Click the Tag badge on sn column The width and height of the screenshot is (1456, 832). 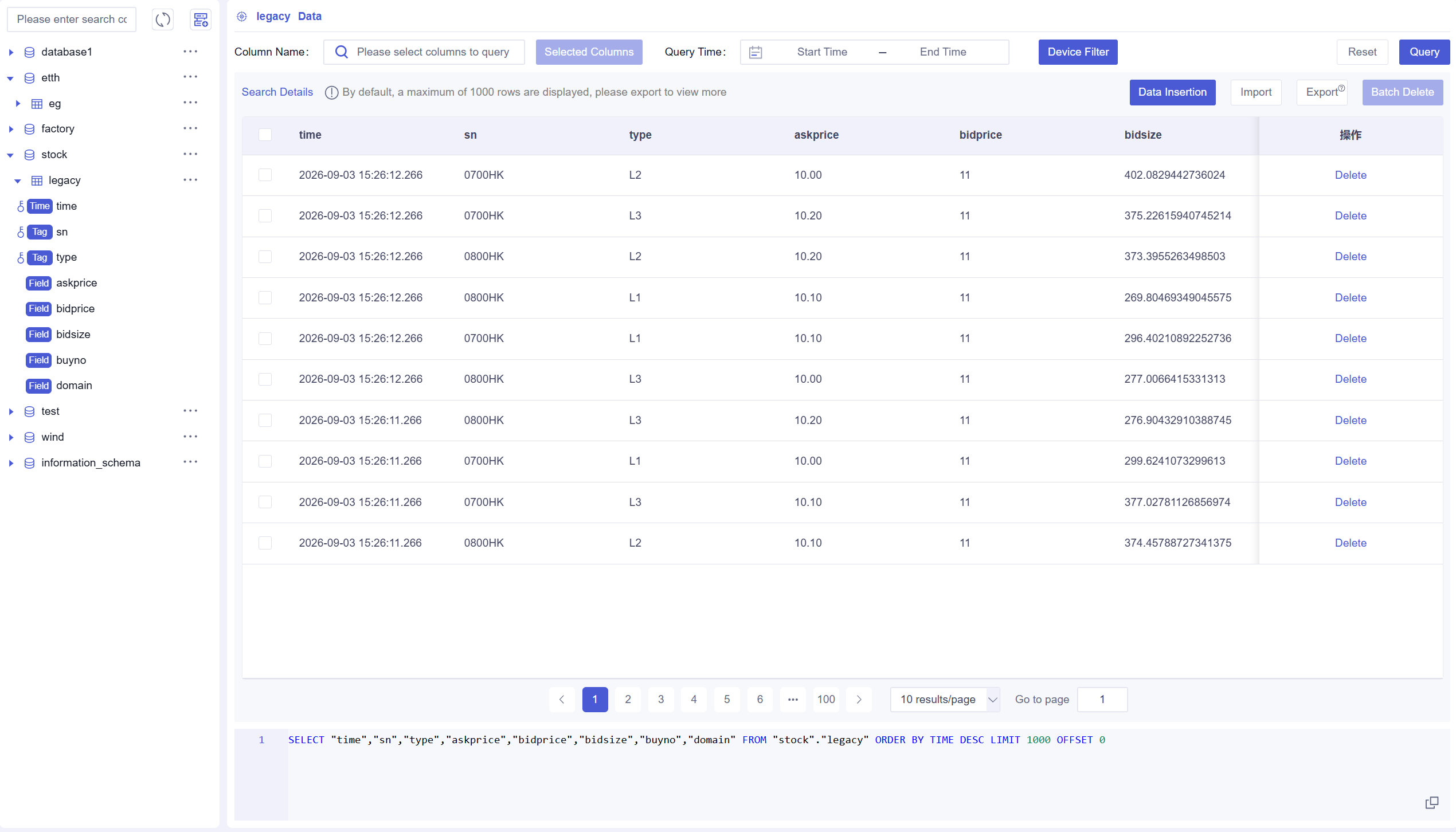[x=40, y=231]
